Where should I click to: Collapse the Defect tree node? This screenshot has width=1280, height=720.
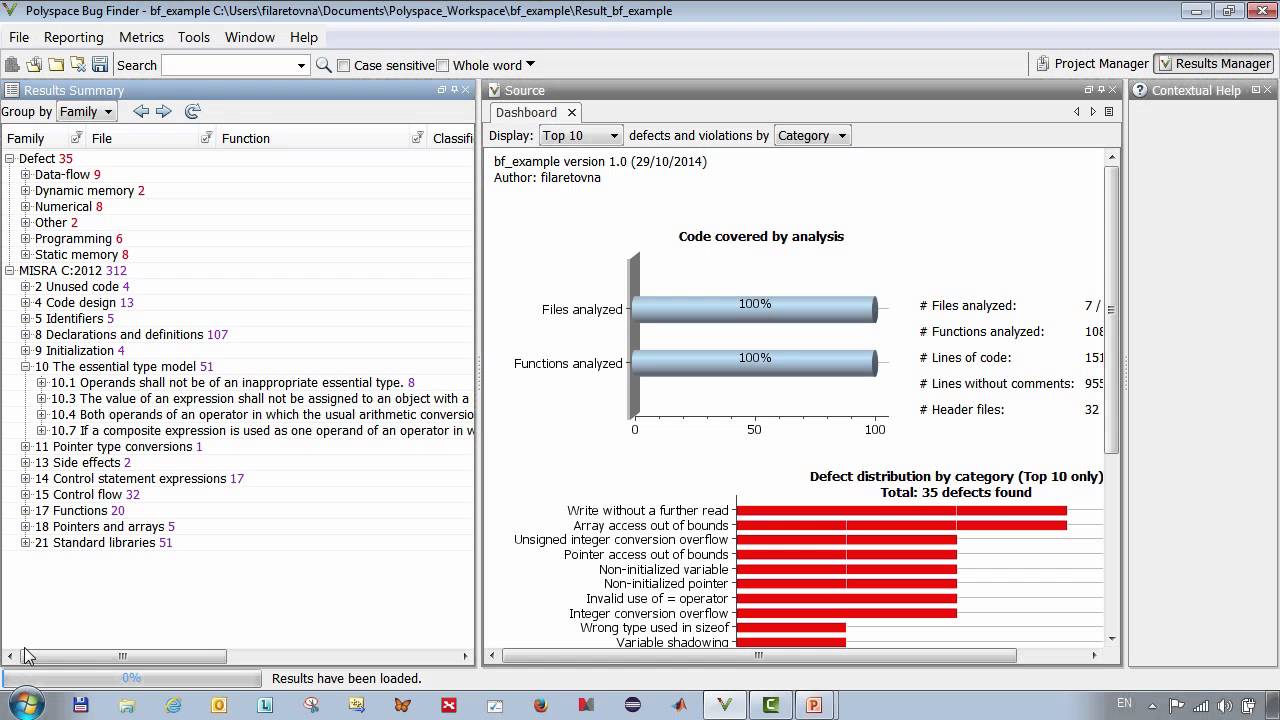10,159
